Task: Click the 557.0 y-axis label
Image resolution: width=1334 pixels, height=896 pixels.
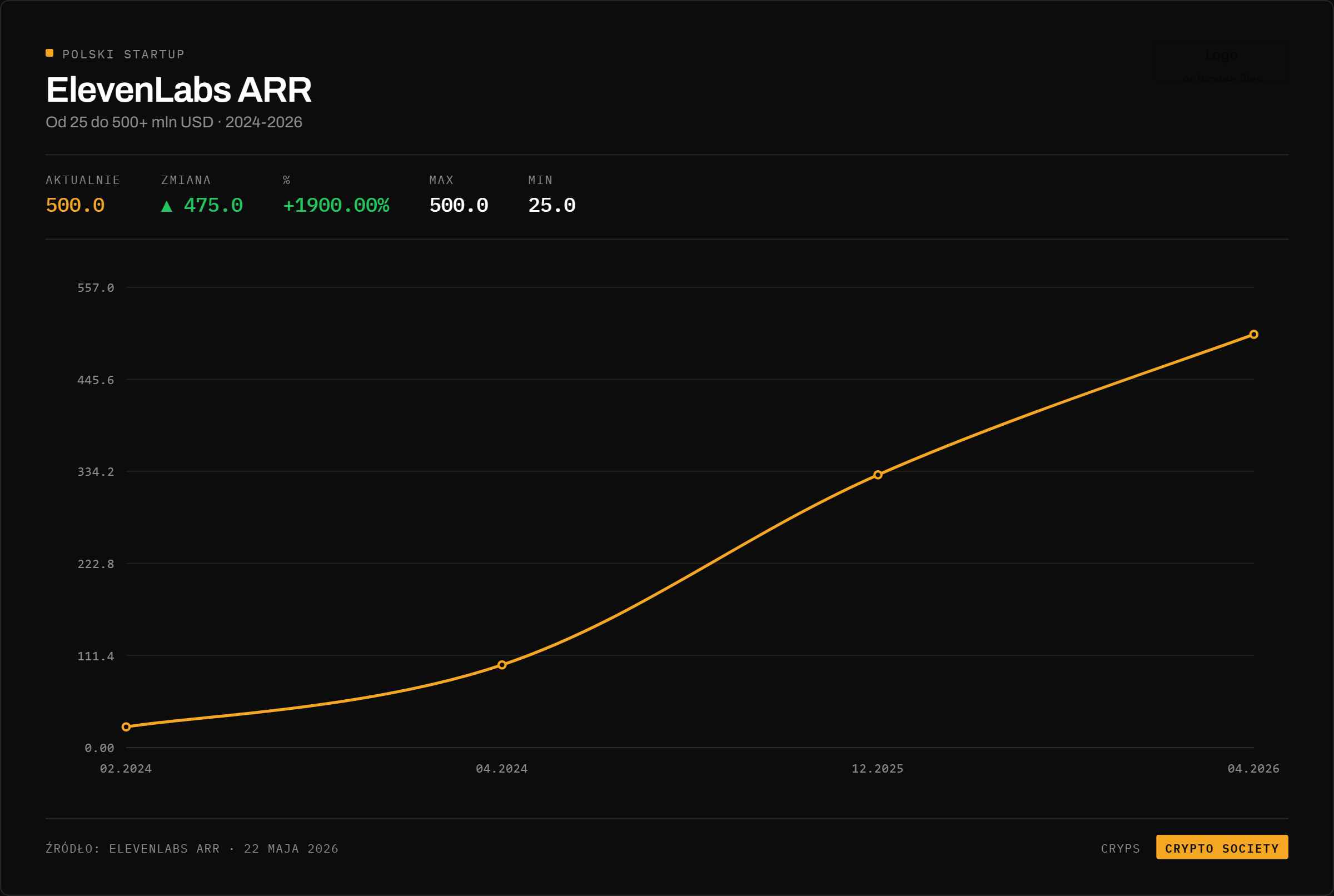Action: point(96,288)
